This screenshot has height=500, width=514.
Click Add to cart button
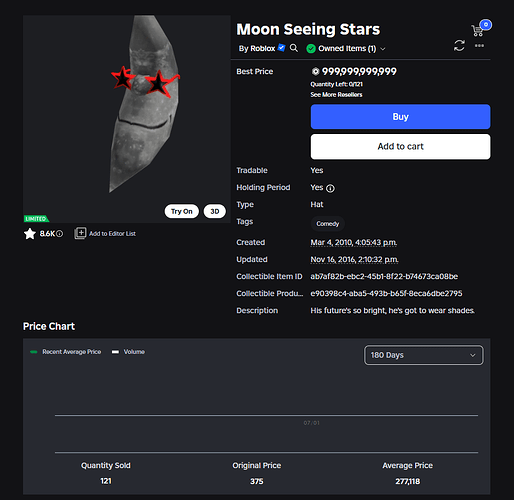pyautogui.click(x=400, y=146)
